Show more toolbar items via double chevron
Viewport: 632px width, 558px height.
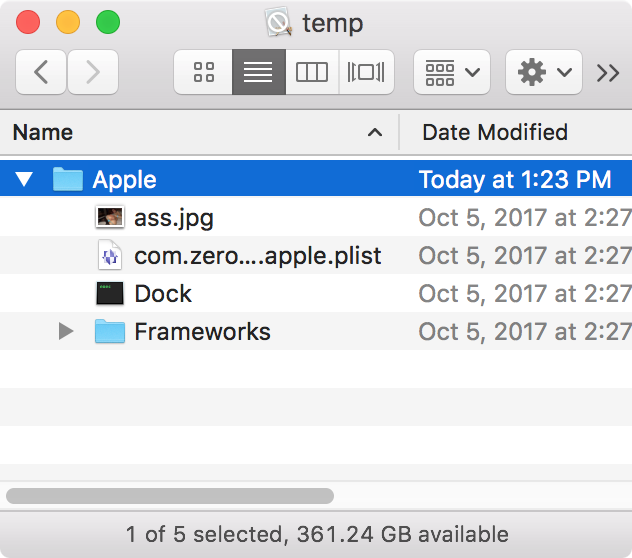point(608,73)
